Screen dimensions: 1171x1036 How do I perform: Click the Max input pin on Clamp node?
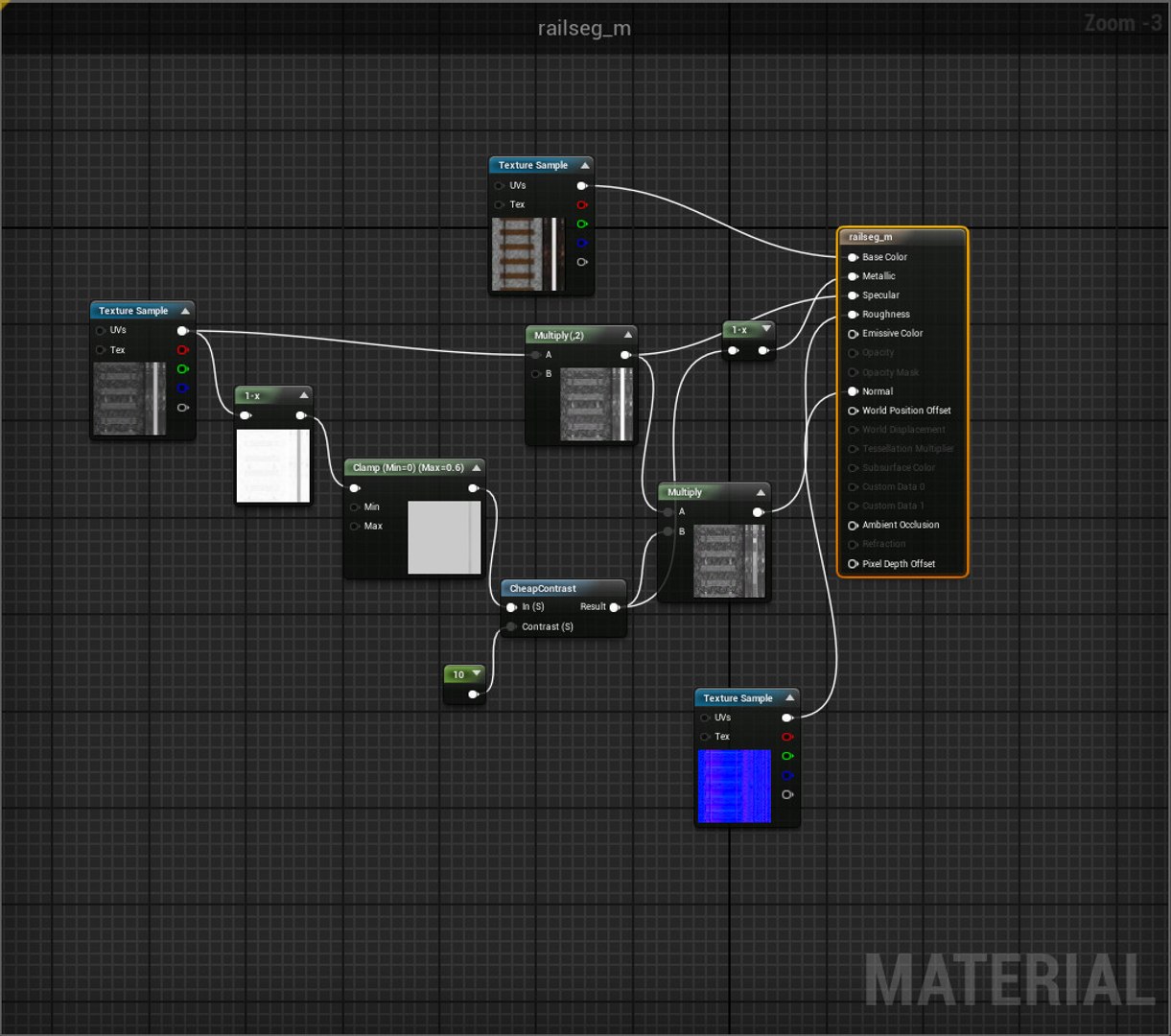[x=355, y=526]
